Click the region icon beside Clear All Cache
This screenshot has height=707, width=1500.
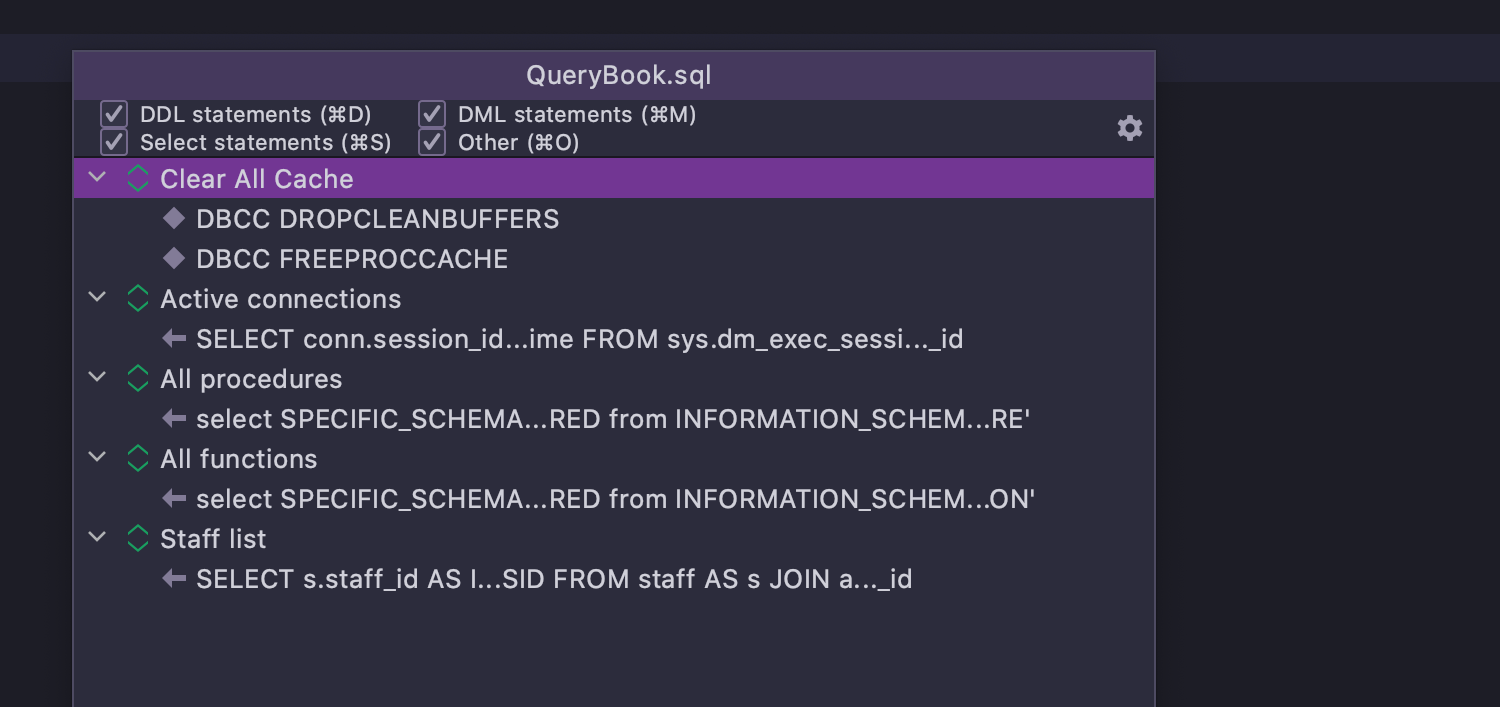coord(138,179)
